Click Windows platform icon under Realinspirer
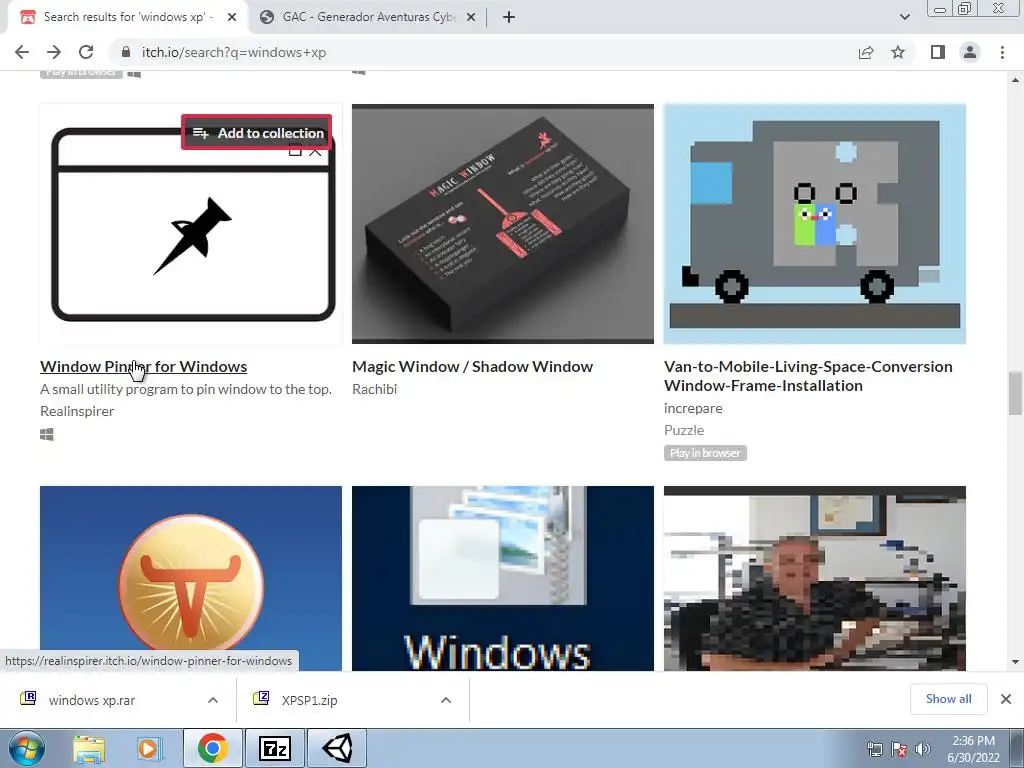 pos(46,434)
